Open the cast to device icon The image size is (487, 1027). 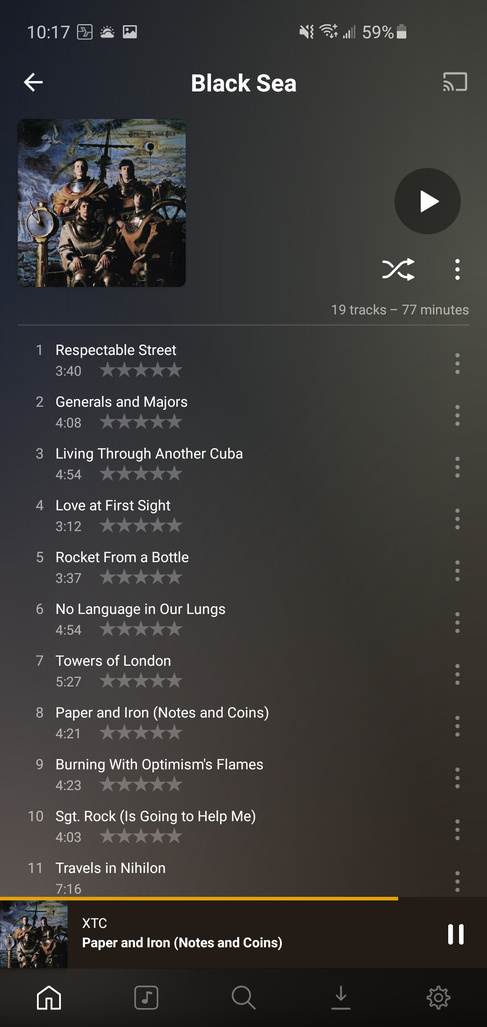tap(455, 82)
